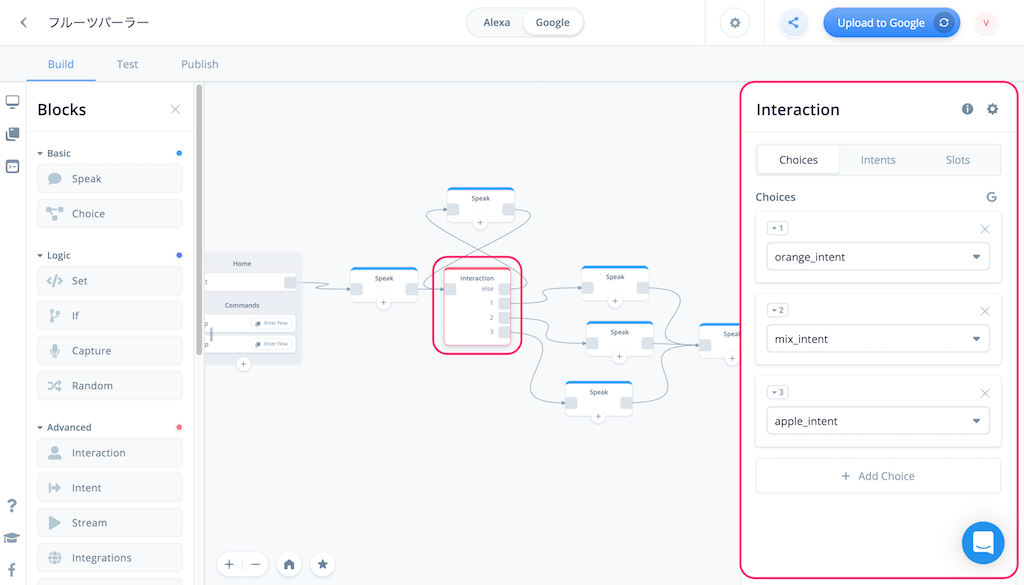The image size is (1024, 585).
Task: Add step below top Speak block
Action: 480,223
